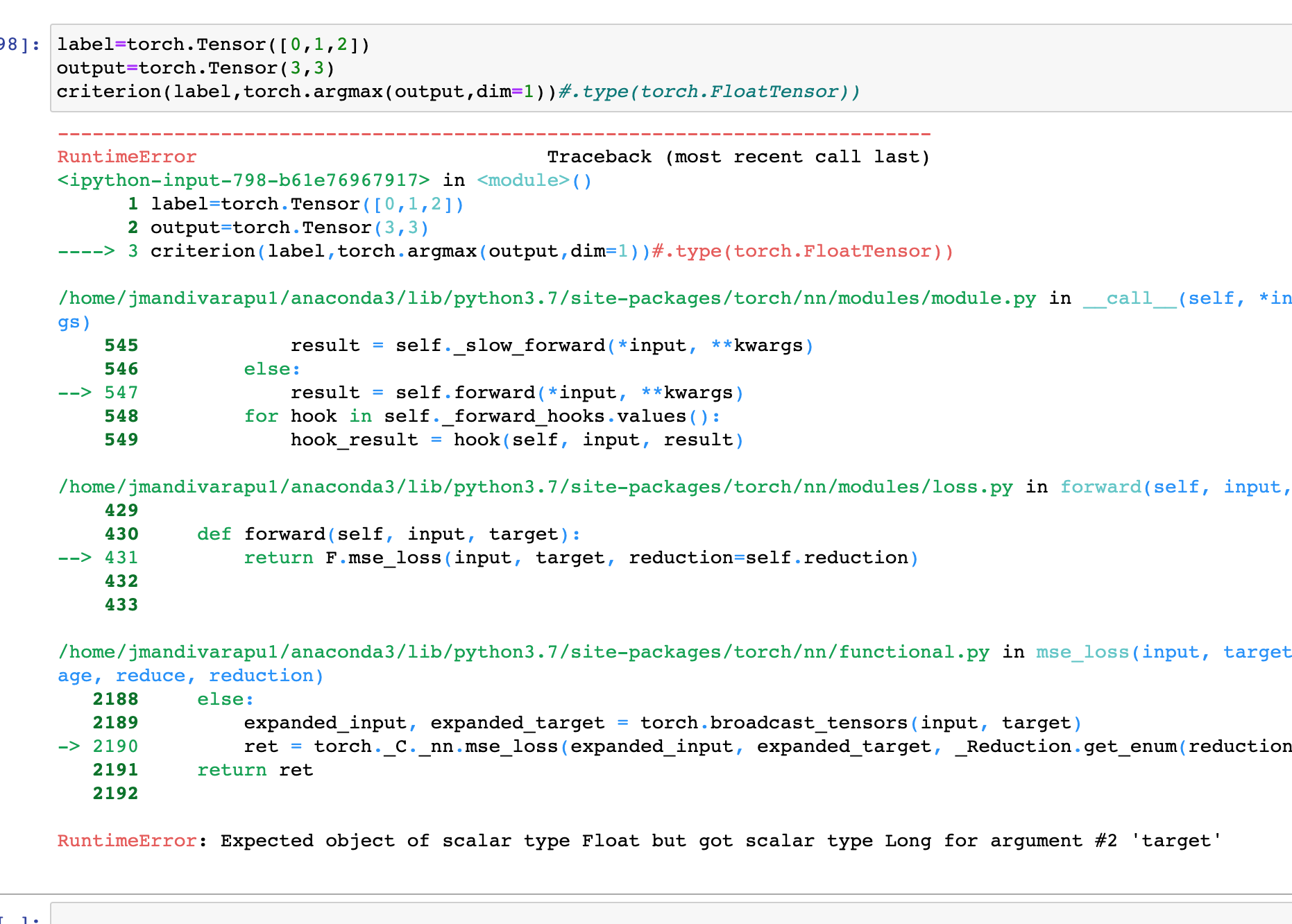
Task: Click the __call__ function name in traceback
Action: 1129,298
